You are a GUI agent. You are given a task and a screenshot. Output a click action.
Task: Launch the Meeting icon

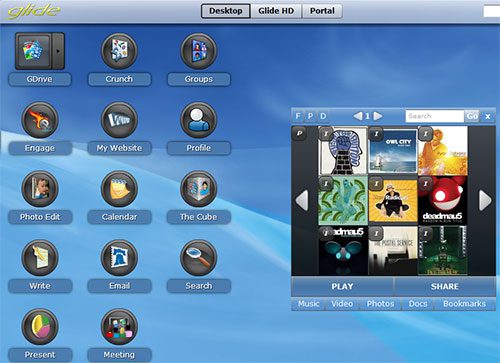pyautogui.click(x=119, y=327)
